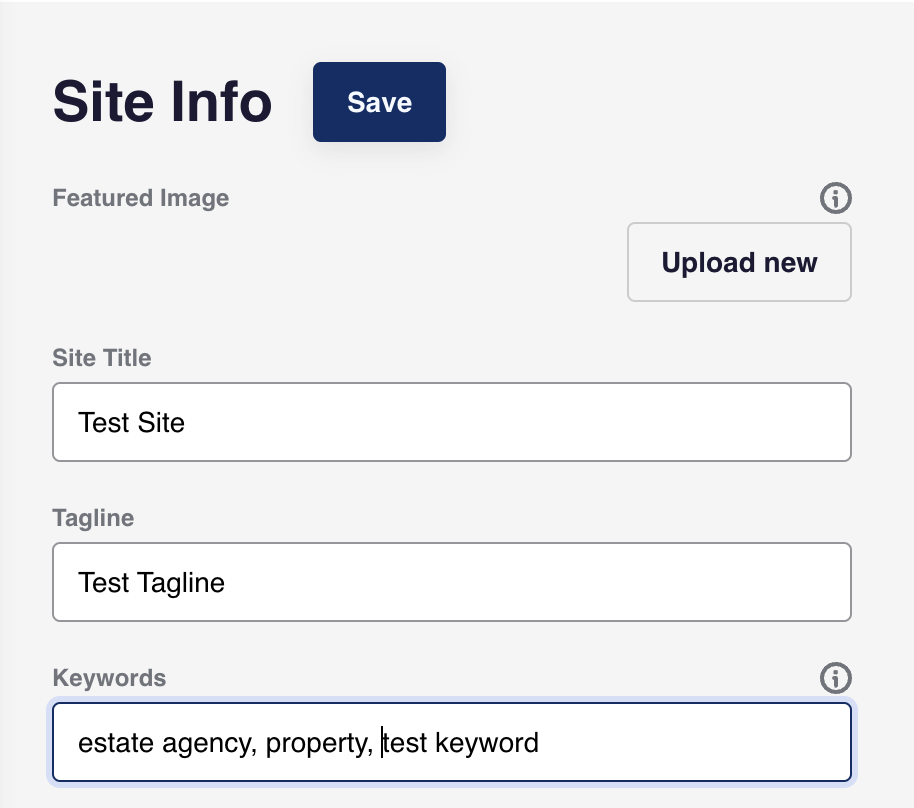
Task: Click the Upload new button
Action: 739,262
